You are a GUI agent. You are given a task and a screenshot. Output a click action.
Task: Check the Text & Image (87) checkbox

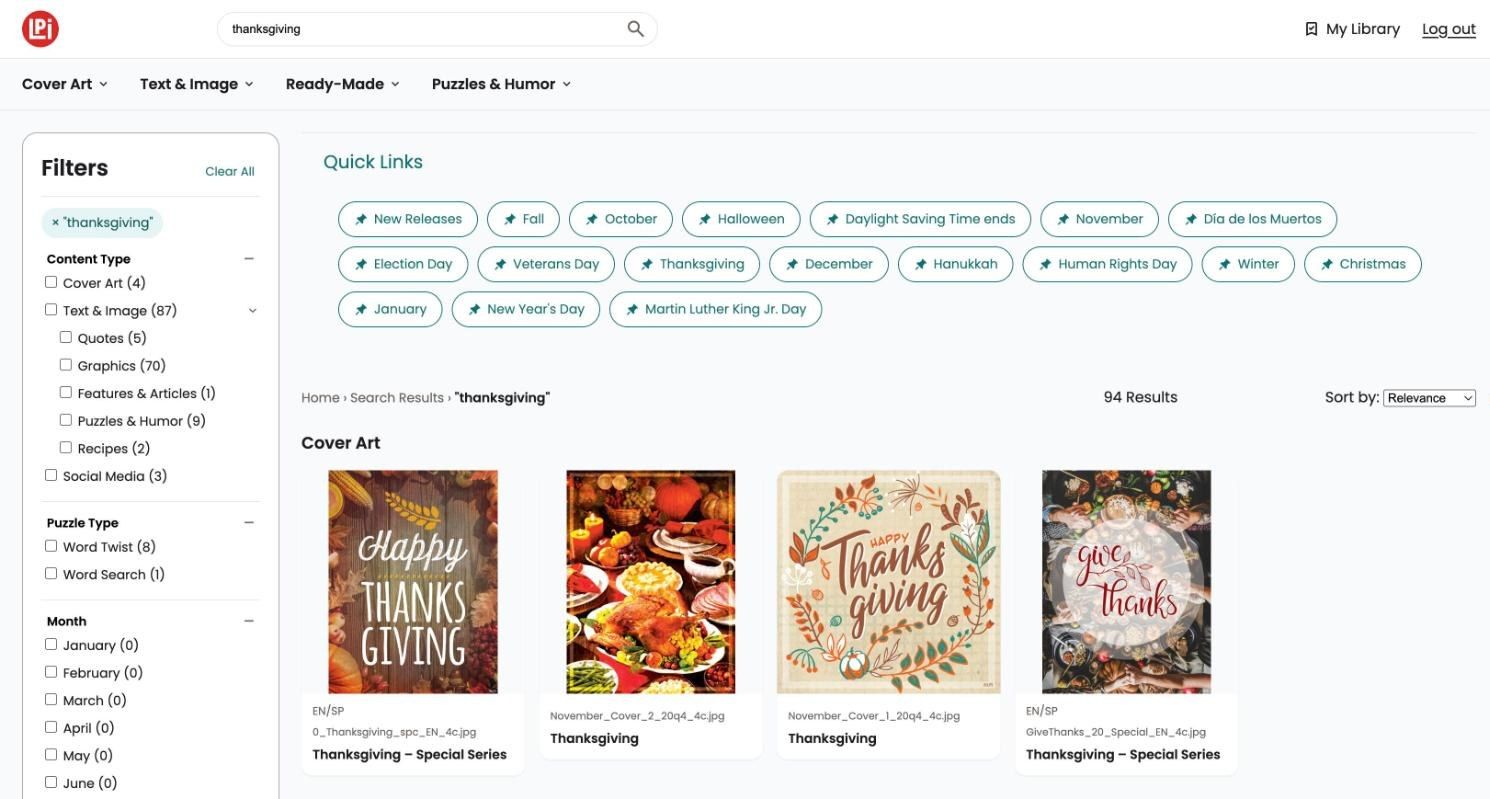click(x=51, y=310)
